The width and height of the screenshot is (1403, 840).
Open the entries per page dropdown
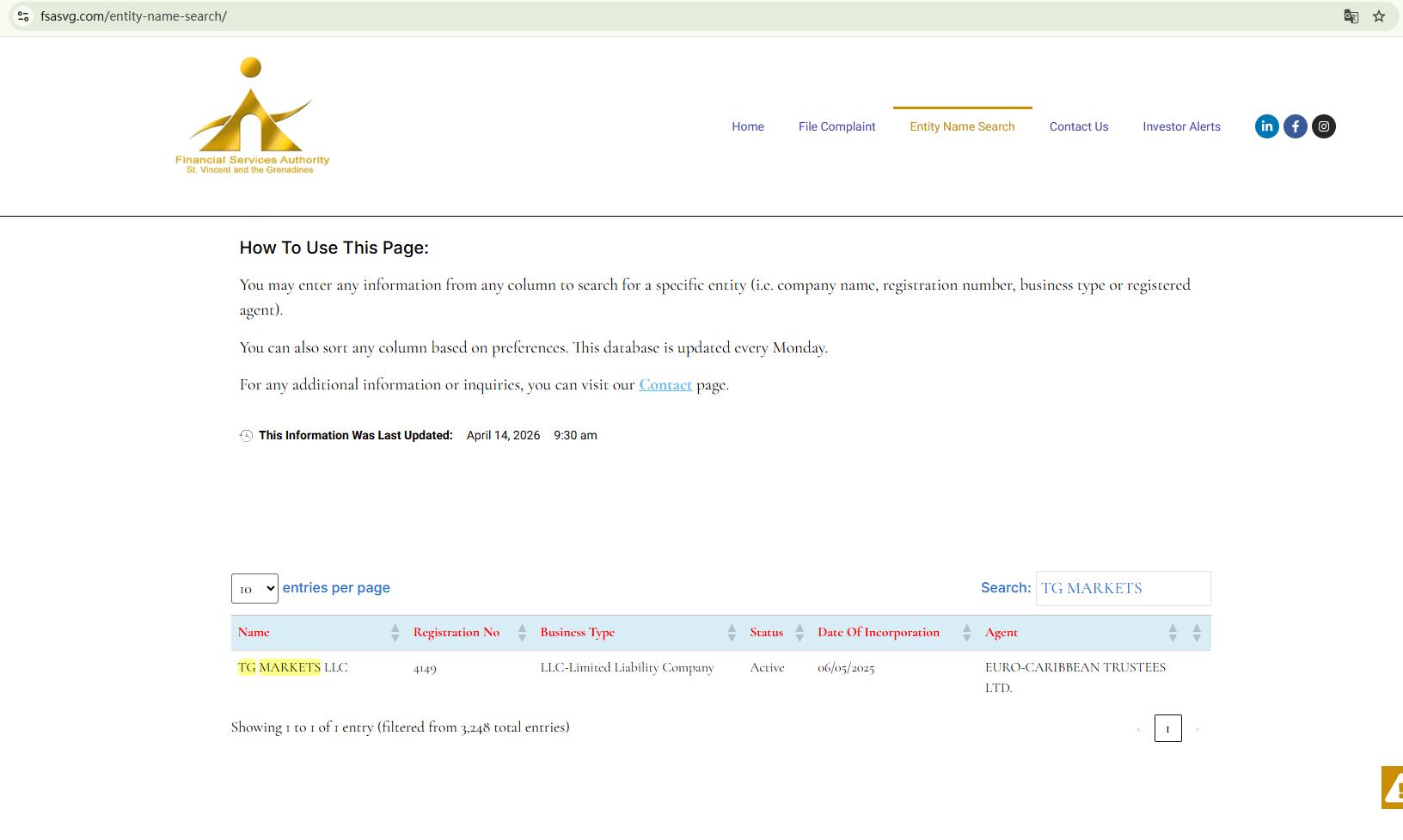(x=254, y=589)
